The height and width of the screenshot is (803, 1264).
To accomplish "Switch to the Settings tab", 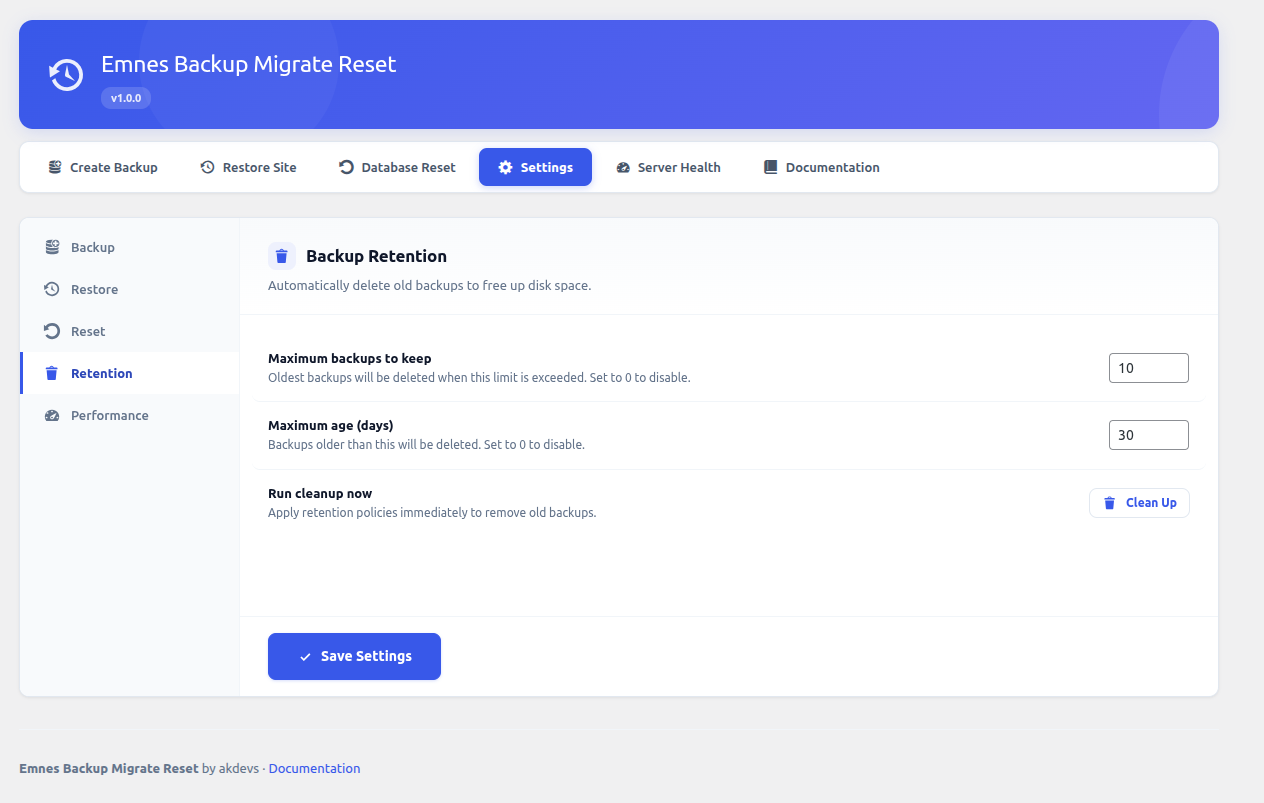I will pyautogui.click(x=535, y=167).
